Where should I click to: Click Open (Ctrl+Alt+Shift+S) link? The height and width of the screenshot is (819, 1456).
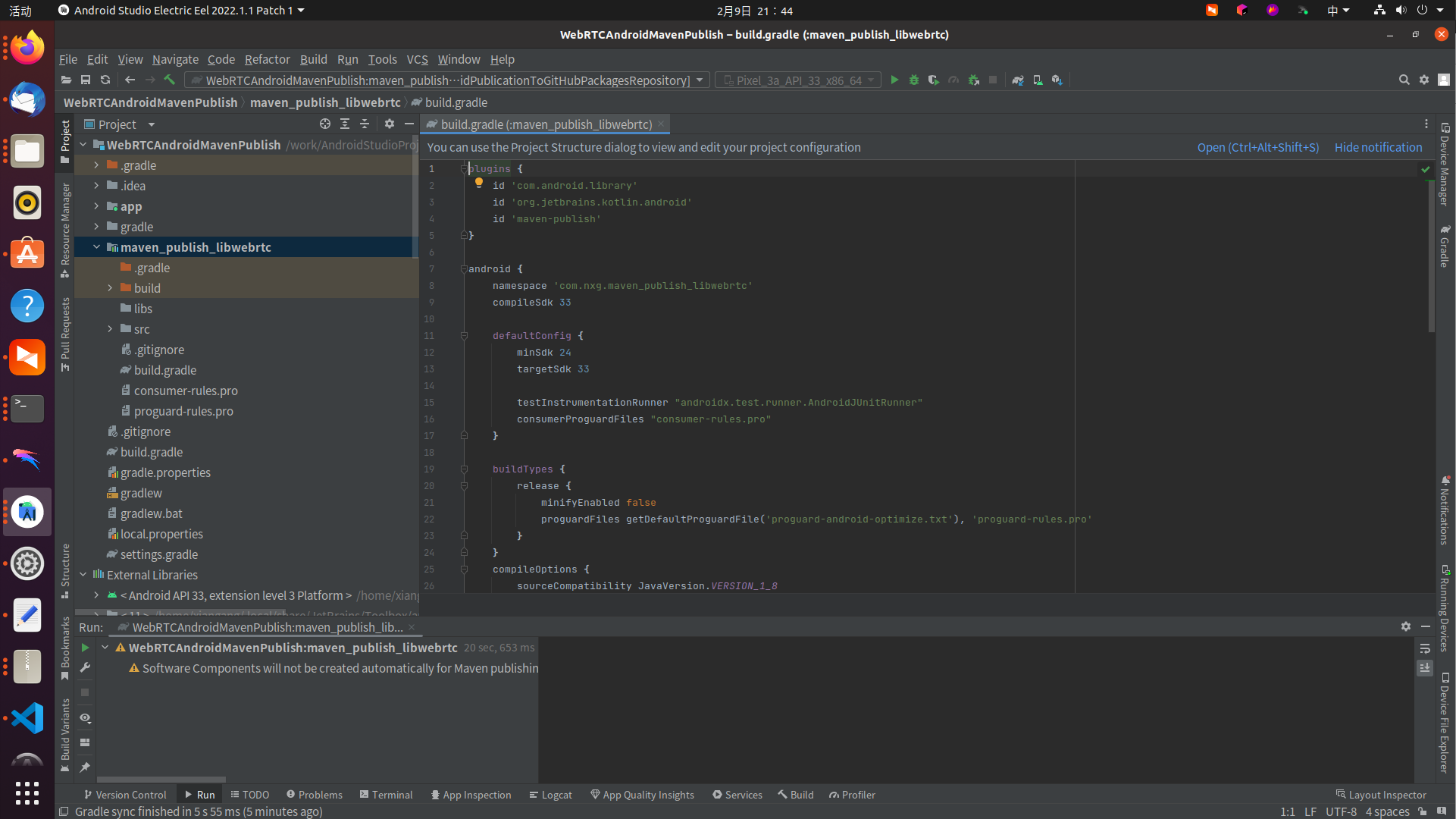pos(1258,147)
